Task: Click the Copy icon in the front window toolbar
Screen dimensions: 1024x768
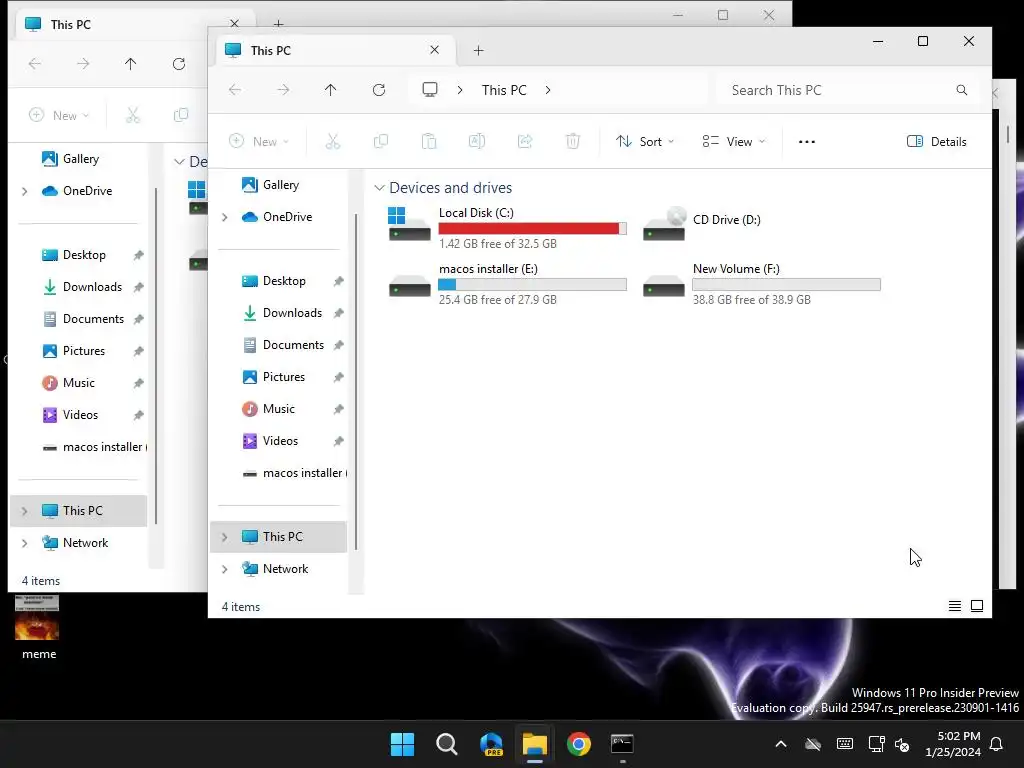Action: (381, 141)
